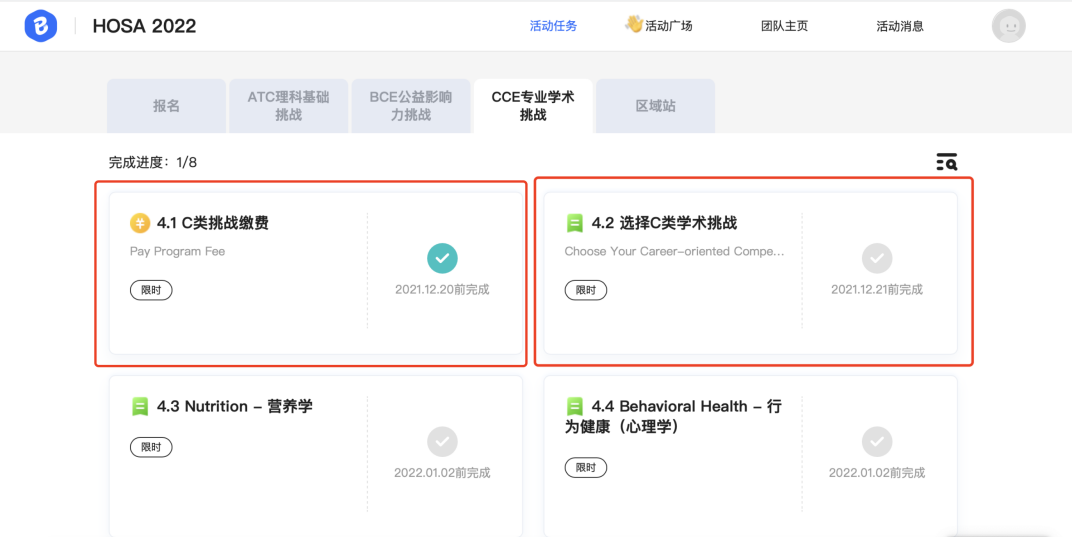The image size is (1072, 537).
Task: Switch to the 报名 tab
Action: 166,106
